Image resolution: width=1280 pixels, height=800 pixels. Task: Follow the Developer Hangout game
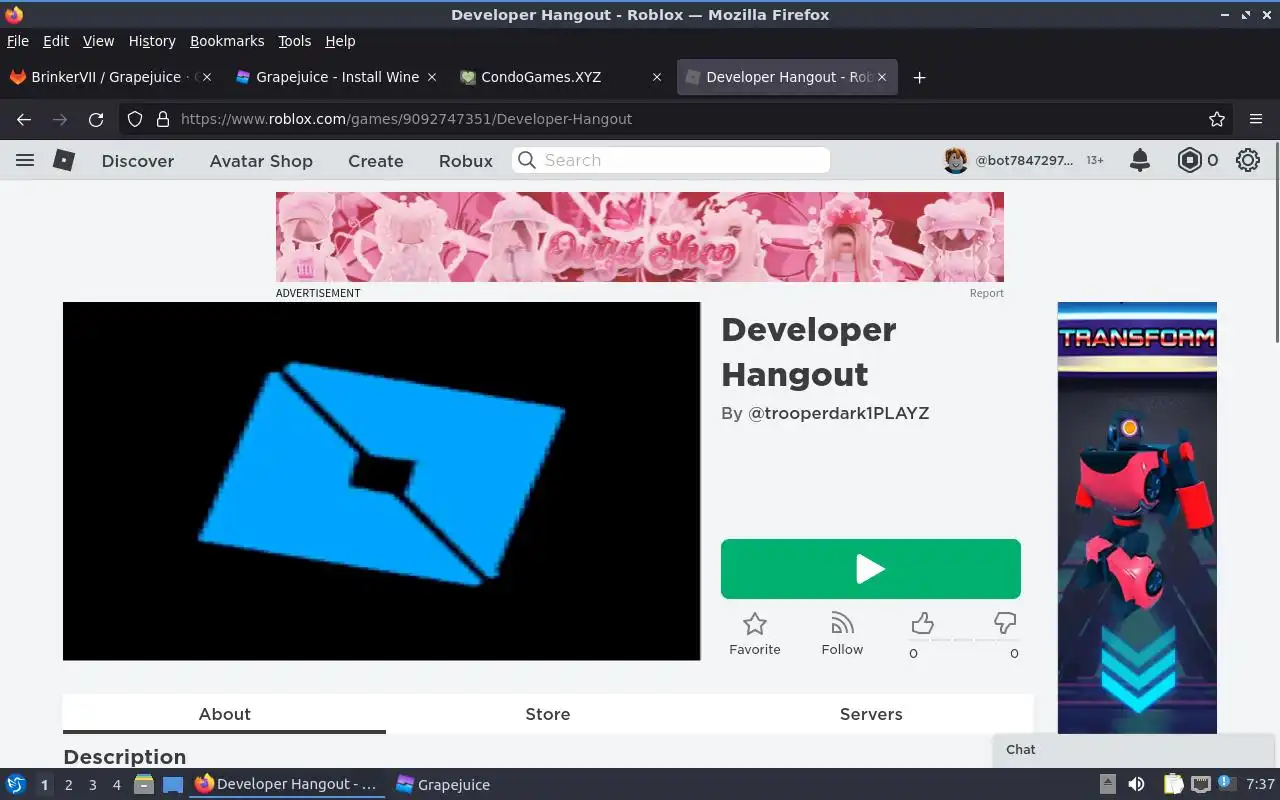point(842,634)
